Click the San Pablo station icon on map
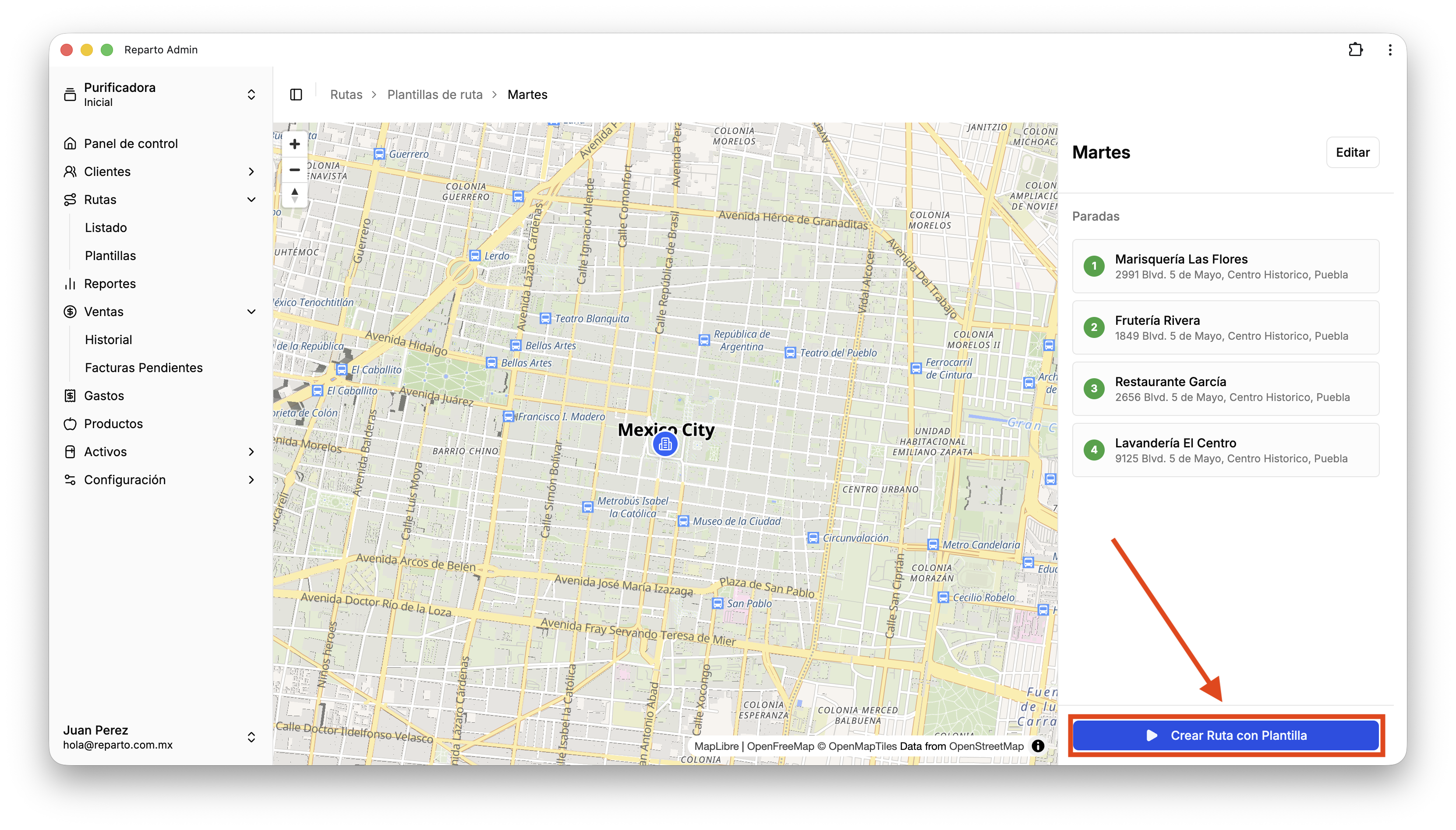Screen dimensions: 1456x830 717,603
